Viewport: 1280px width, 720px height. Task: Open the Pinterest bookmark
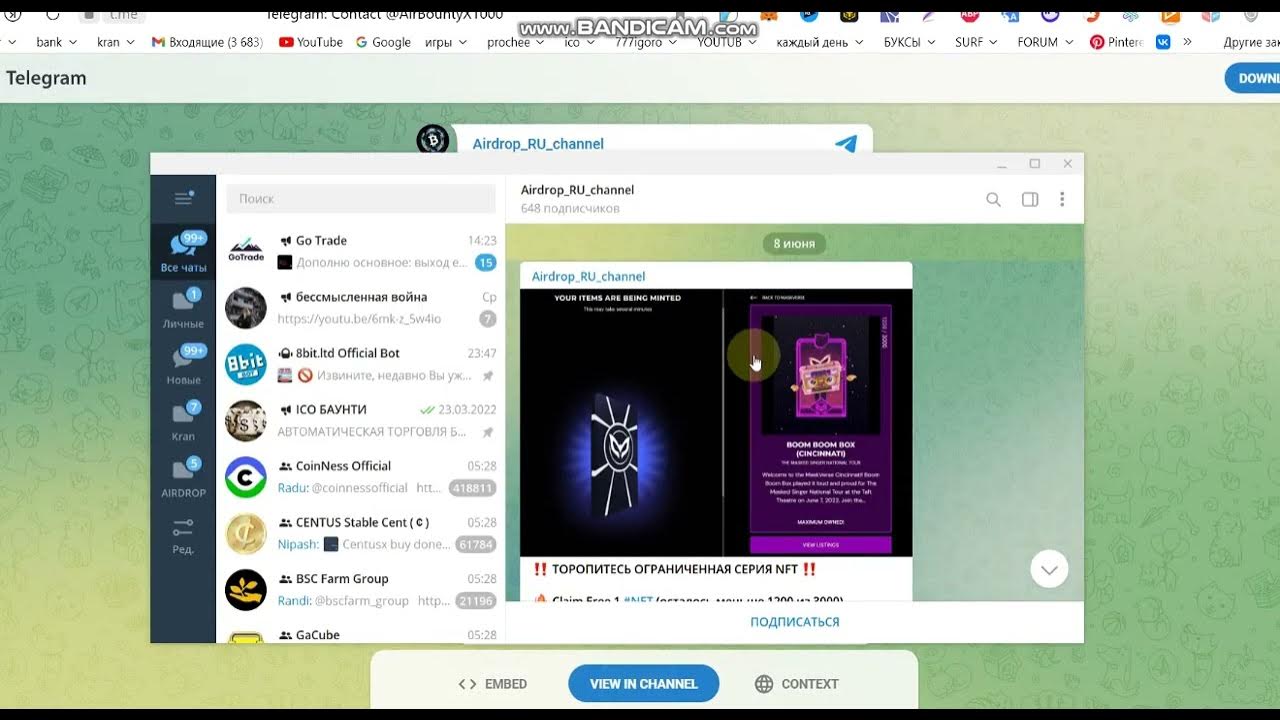click(1117, 42)
